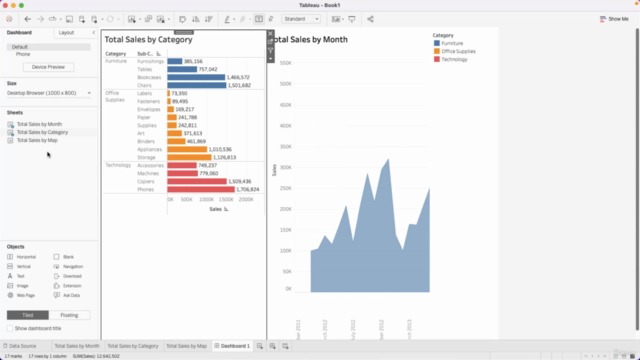Screen dimensions: 640x360
Task: Click the Text object
Action: [16, 276]
